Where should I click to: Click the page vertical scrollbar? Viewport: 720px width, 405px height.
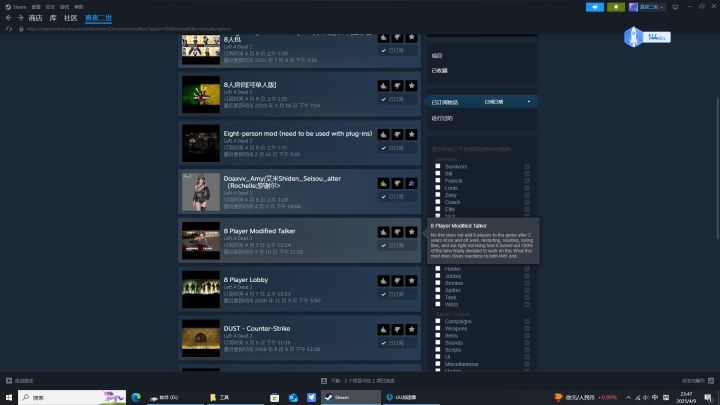(x=718, y=168)
